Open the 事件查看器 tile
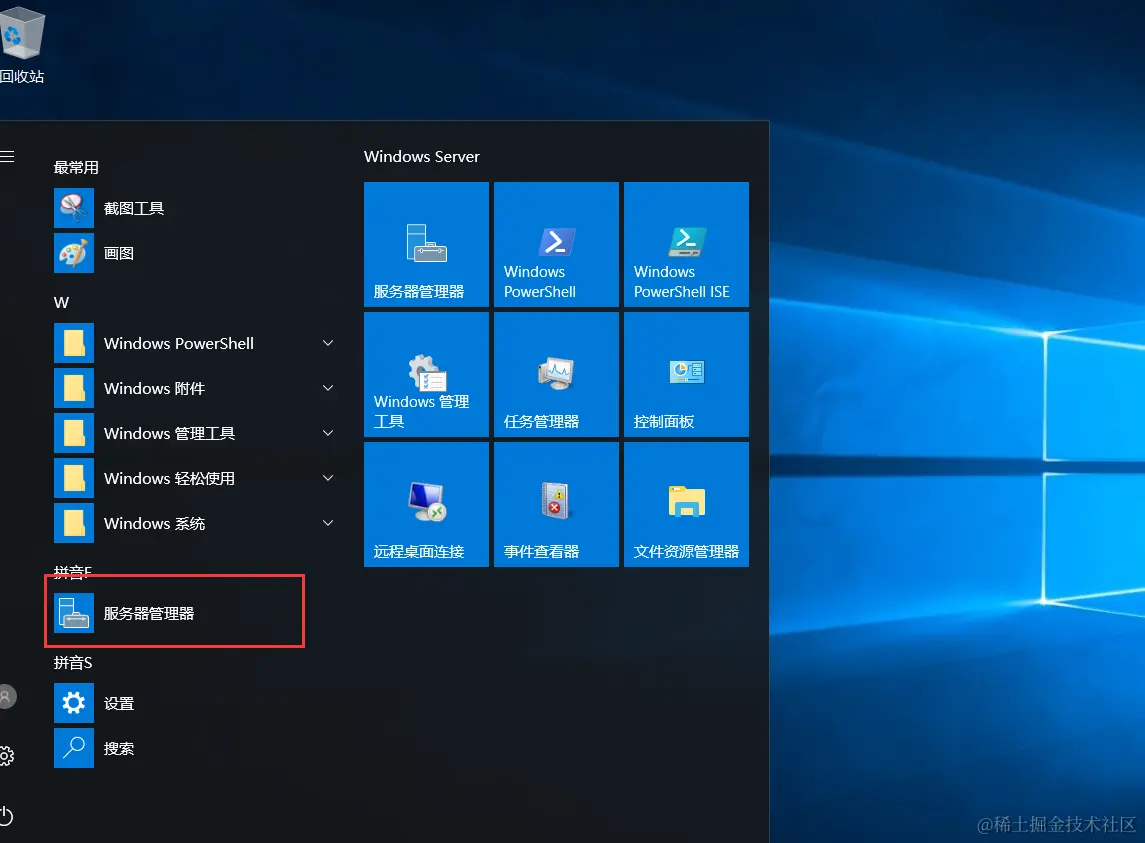The image size is (1145, 843). 556,505
